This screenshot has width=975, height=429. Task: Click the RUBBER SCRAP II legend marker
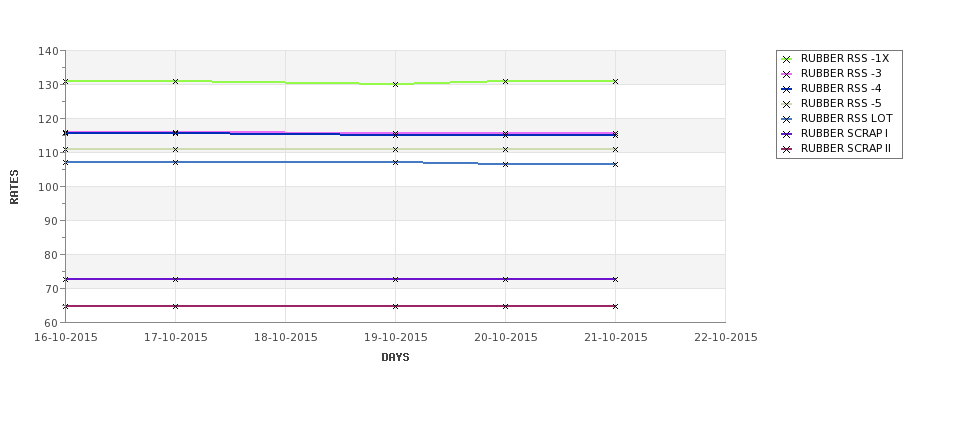click(x=787, y=149)
